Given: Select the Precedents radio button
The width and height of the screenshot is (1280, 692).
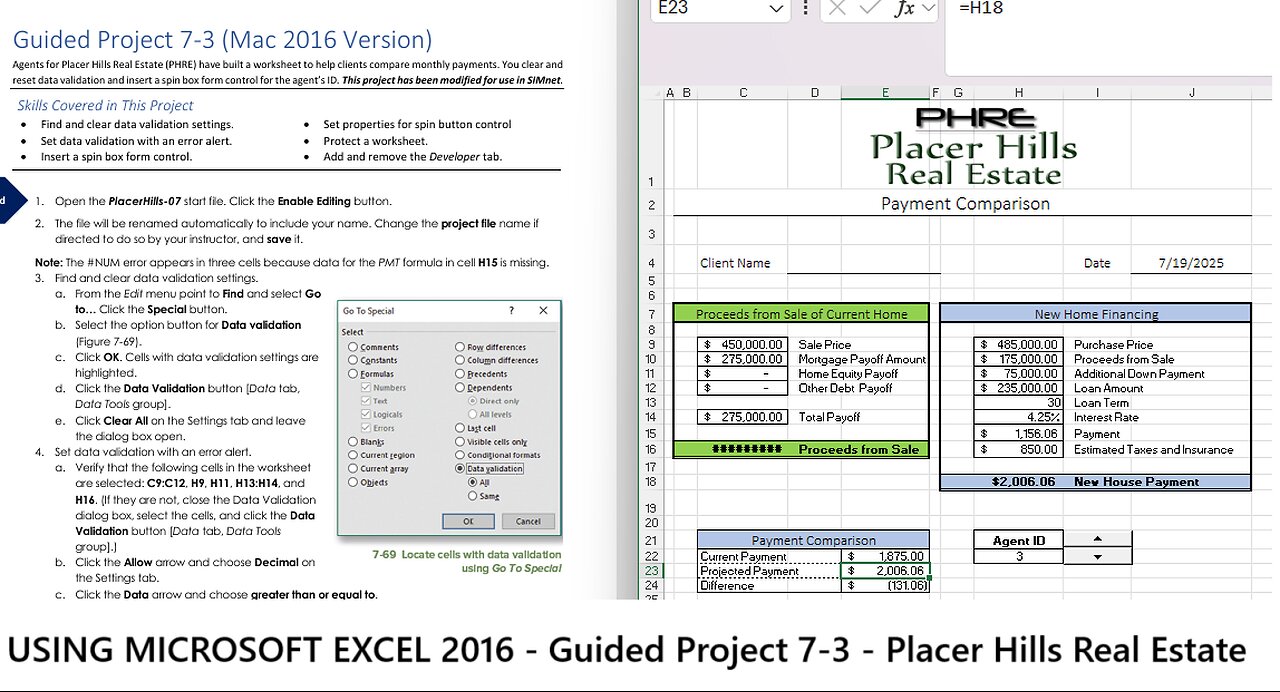Looking at the screenshot, I should (460, 374).
